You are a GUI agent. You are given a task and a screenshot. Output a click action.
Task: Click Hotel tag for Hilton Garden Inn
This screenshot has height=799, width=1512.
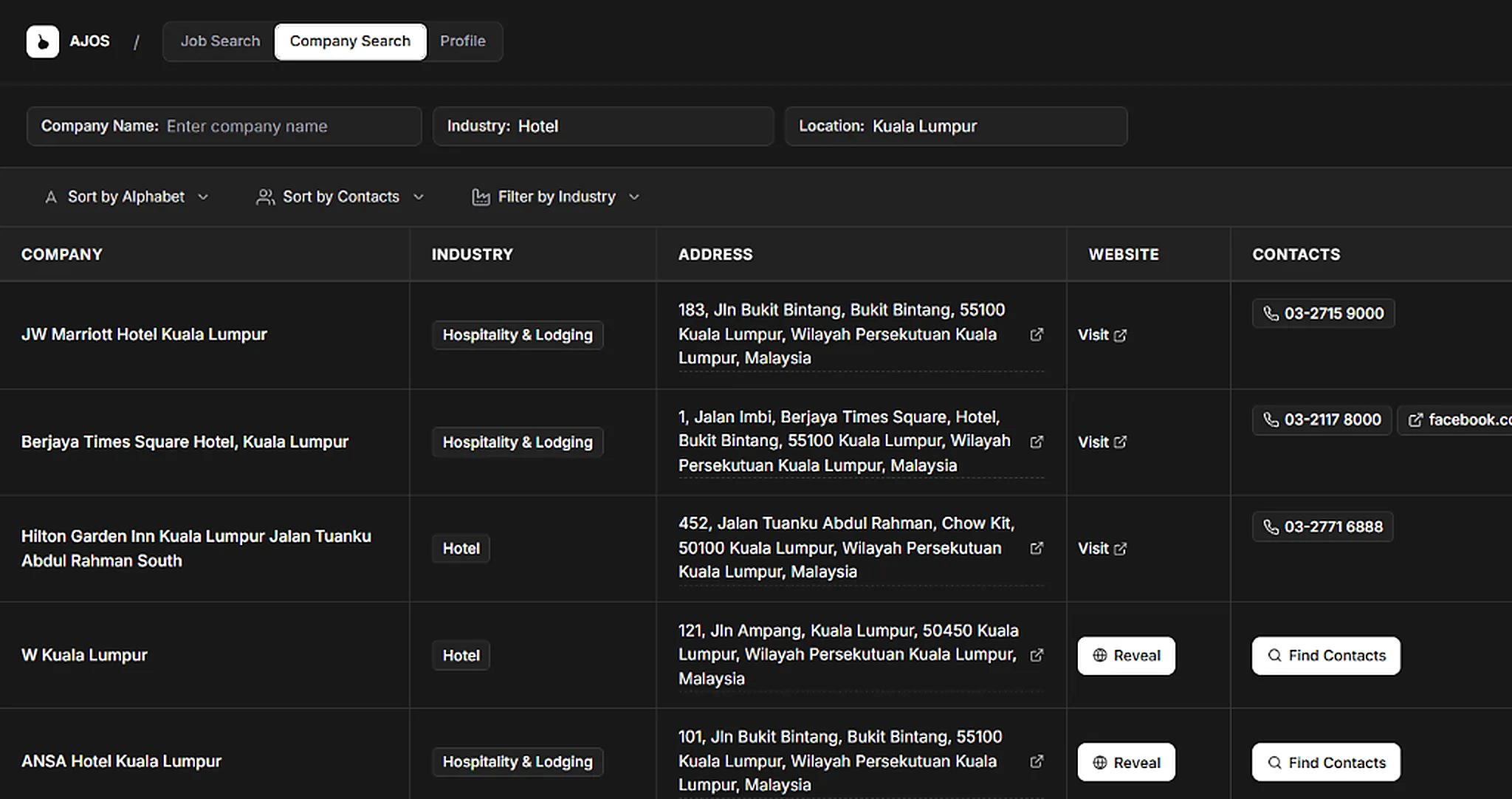tap(461, 549)
